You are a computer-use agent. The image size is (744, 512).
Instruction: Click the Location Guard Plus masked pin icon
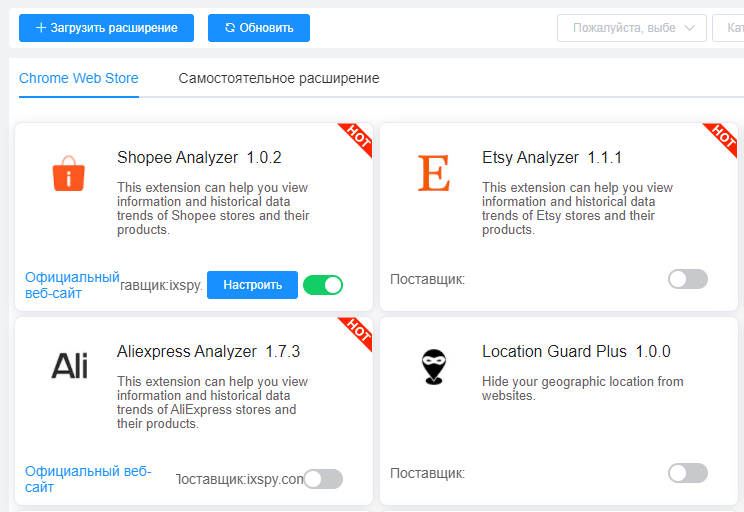434,366
